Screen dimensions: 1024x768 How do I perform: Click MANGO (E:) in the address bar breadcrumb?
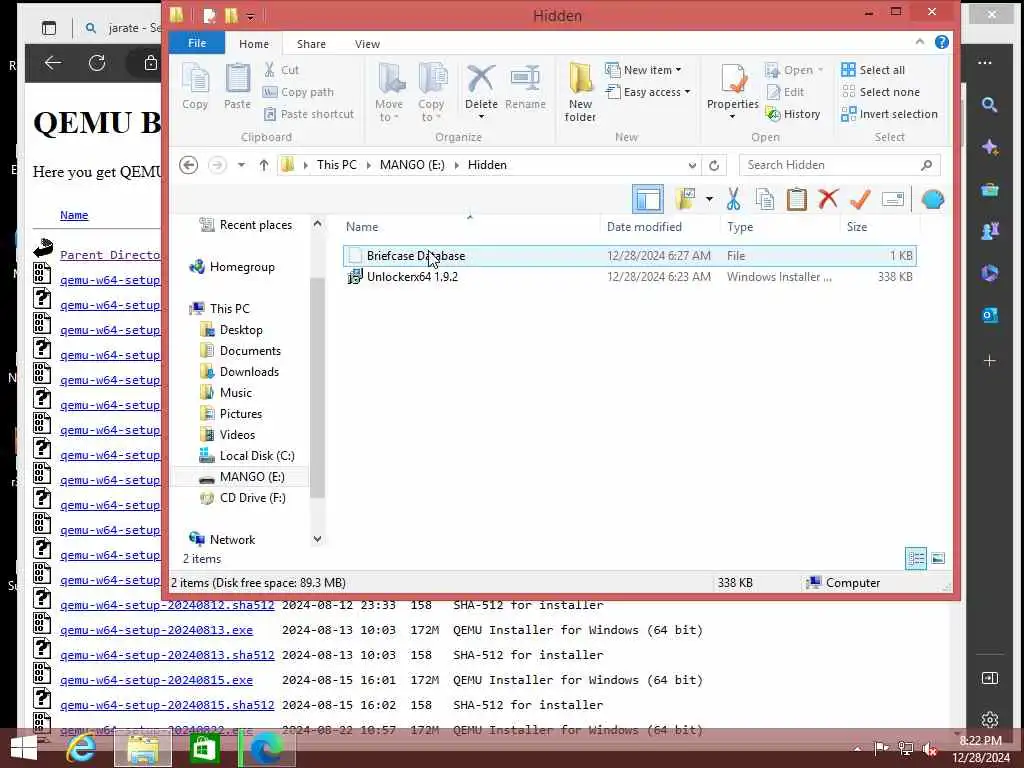[412, 165]
